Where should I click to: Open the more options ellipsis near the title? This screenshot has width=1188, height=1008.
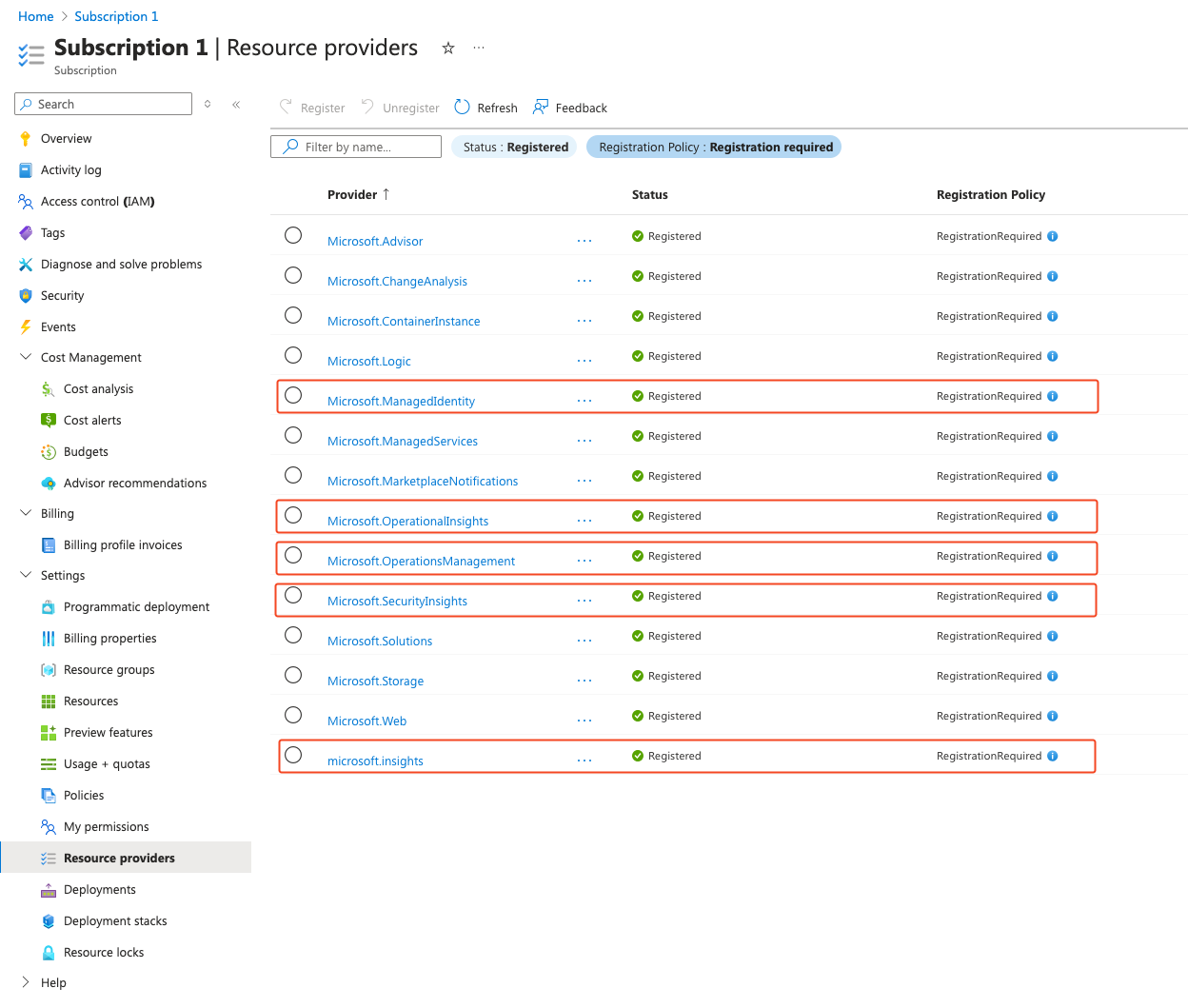(x=479, y=48)
